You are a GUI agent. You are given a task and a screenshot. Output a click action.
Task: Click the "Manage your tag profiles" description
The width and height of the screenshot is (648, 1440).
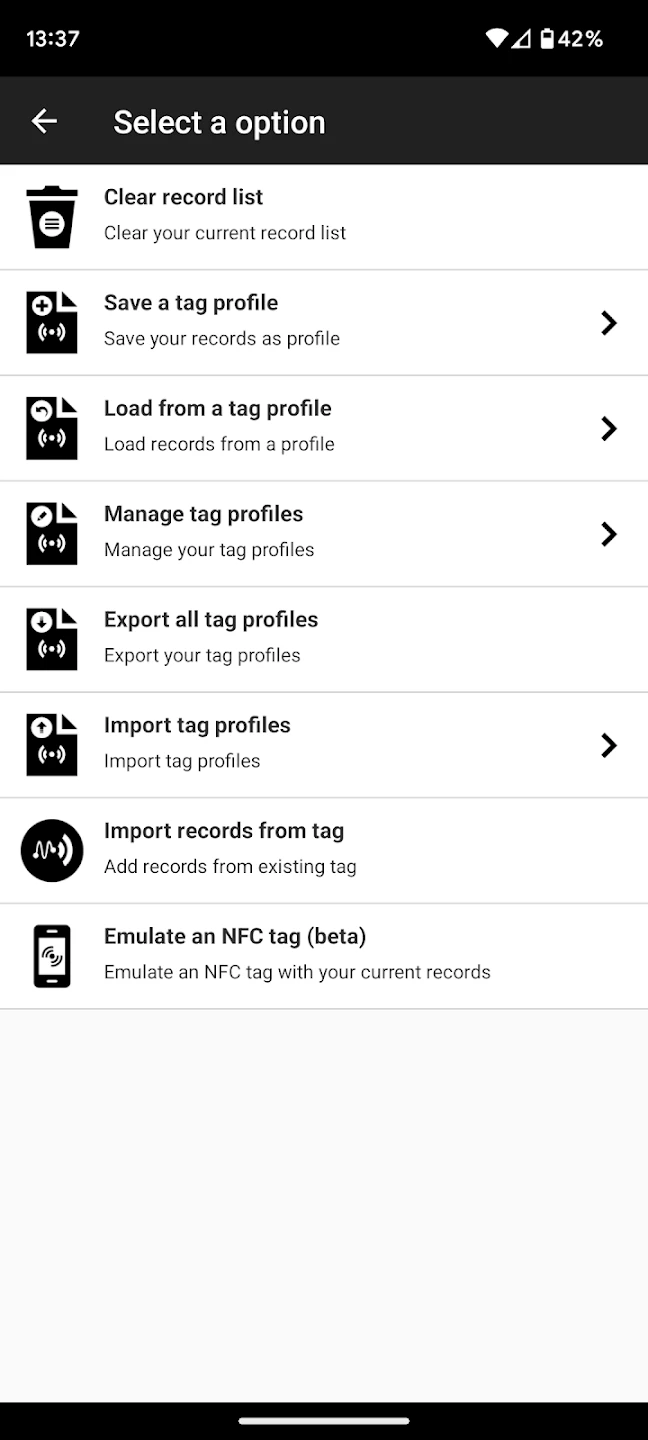(209, 550)
